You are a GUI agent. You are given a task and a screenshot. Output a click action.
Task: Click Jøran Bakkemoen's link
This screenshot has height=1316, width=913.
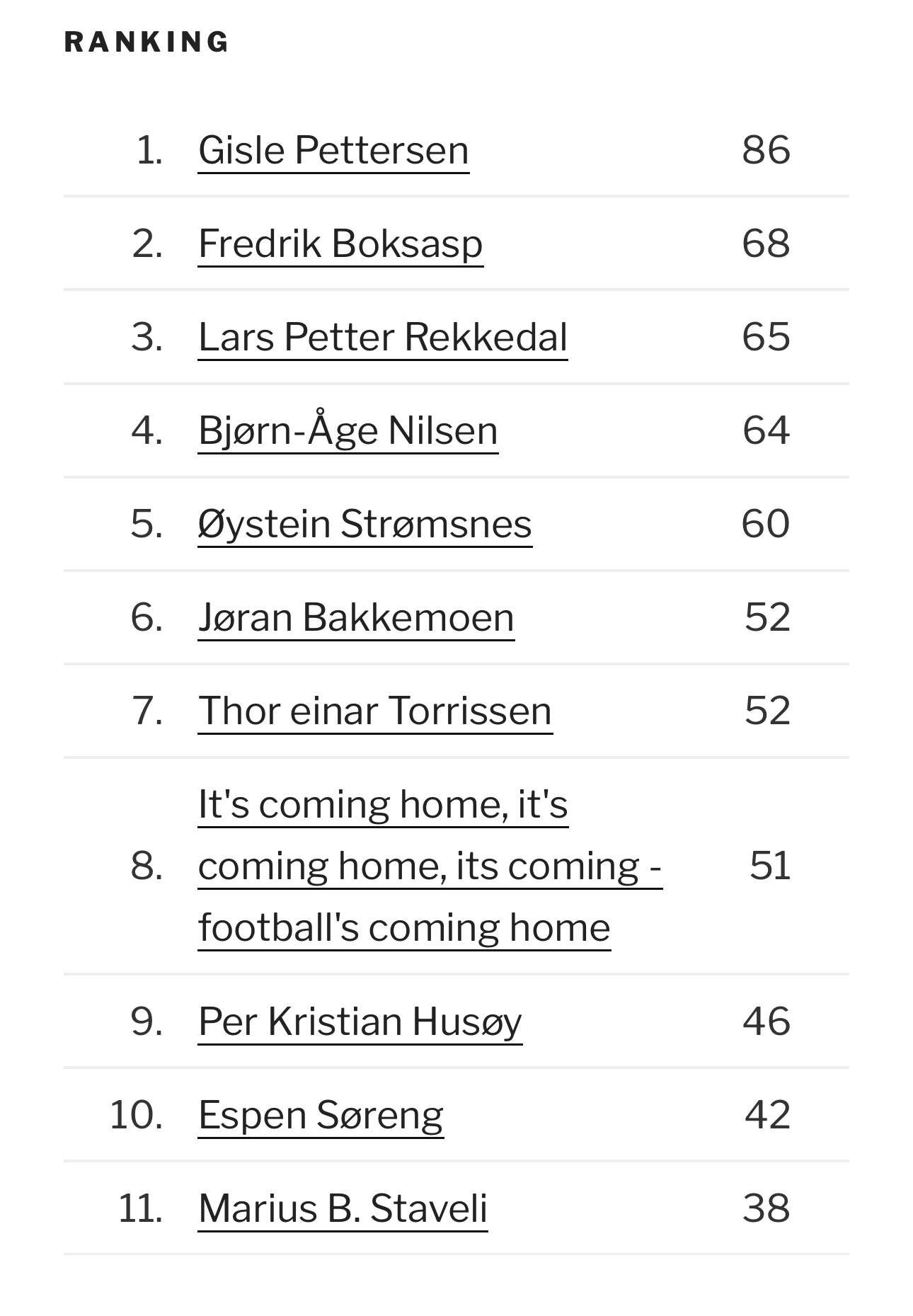(356, 617)
